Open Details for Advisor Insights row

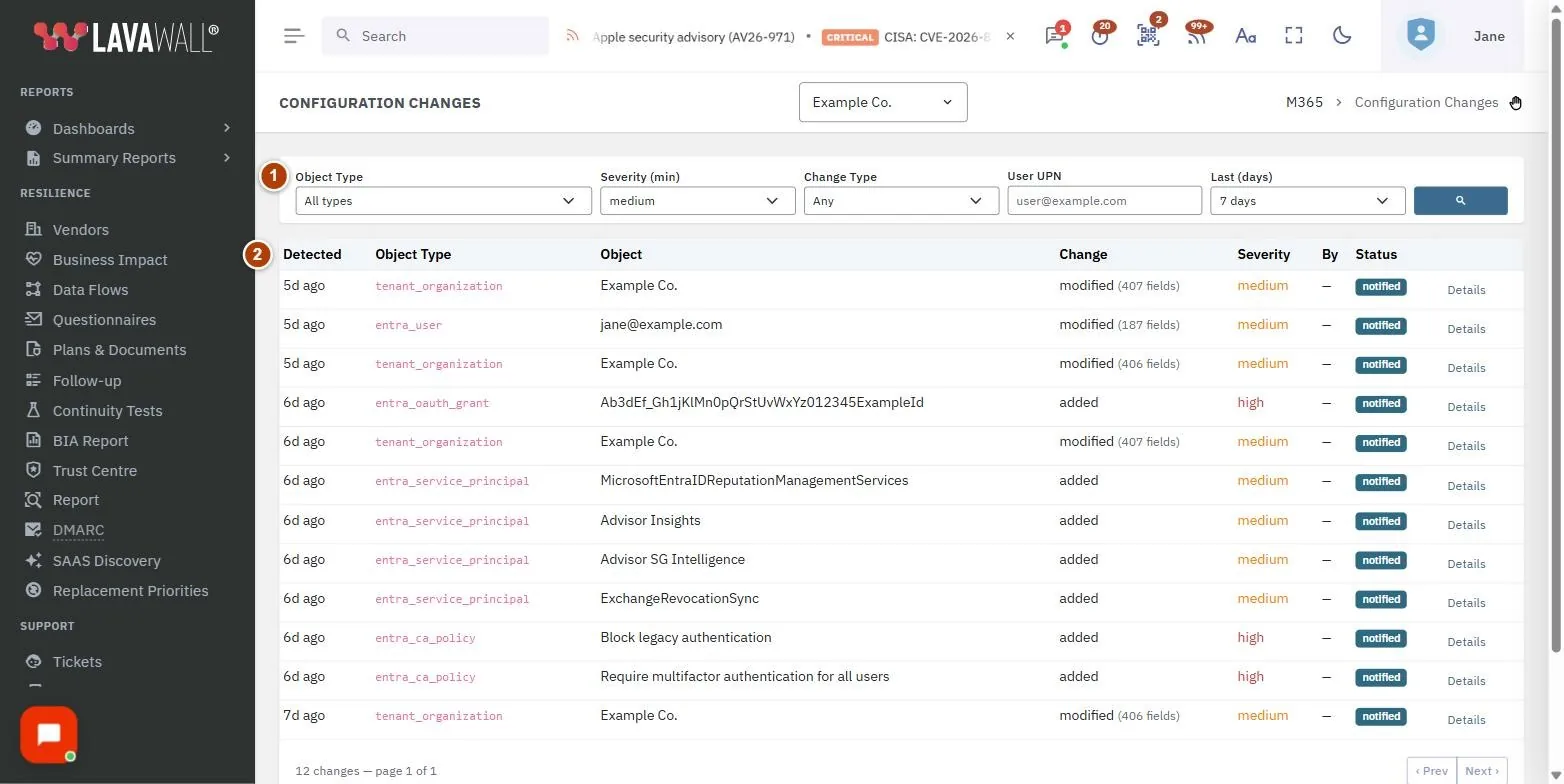pos(1466,525)
